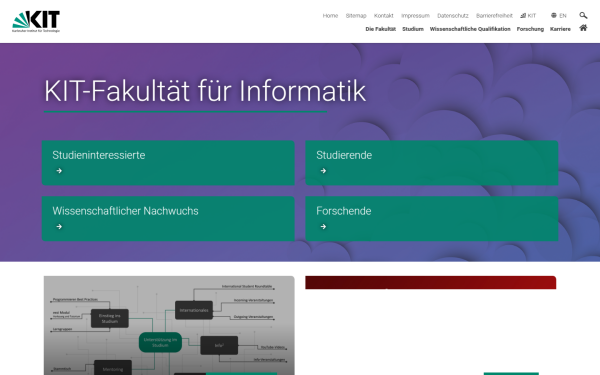Click the KIT logo
Viewport: 600px width, 375px height.
(x=36, y=21)
